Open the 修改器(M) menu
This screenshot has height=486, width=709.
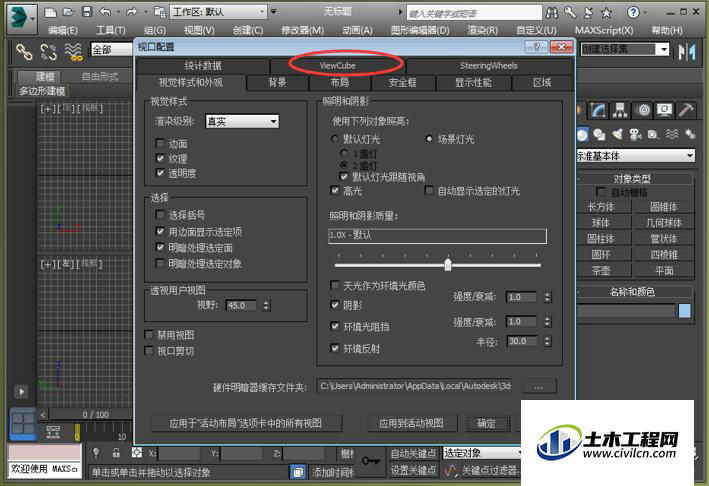click(x=303, y=30)
